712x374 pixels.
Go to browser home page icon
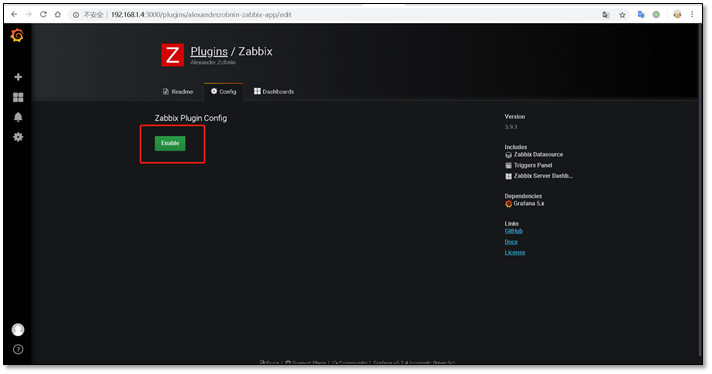(x=58, y=15)
